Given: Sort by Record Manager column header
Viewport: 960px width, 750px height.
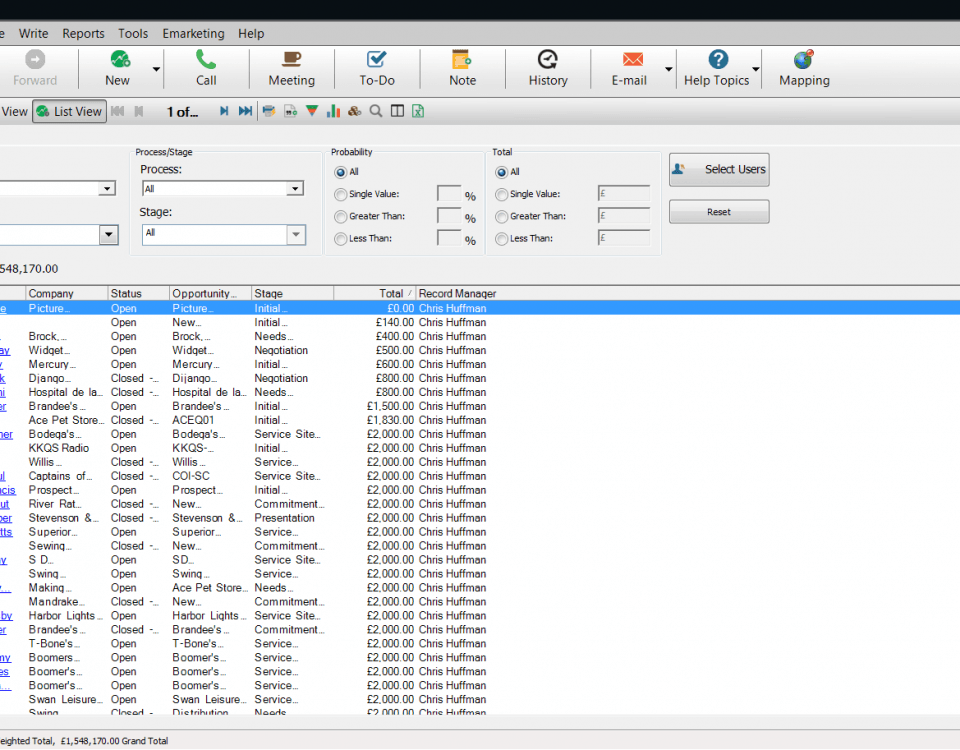Looking at the screenshot, I should pyautogui.click(x=457, y=293).
